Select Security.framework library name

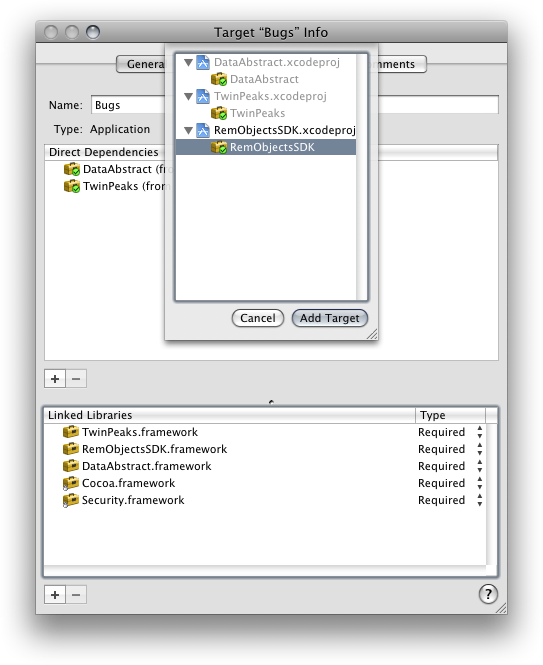tap(133, 500)
